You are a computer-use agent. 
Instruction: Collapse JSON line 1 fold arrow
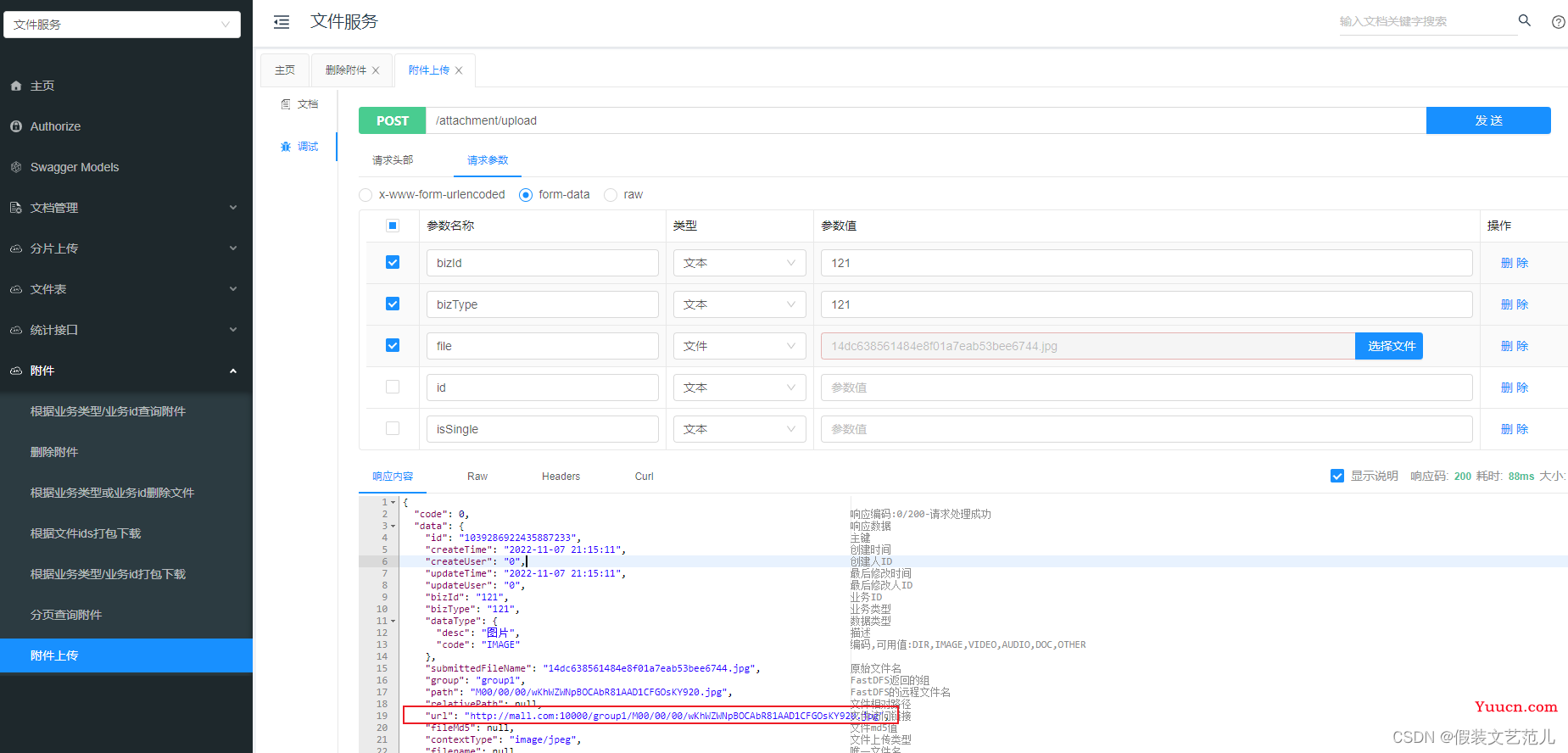tap(393, 502)
